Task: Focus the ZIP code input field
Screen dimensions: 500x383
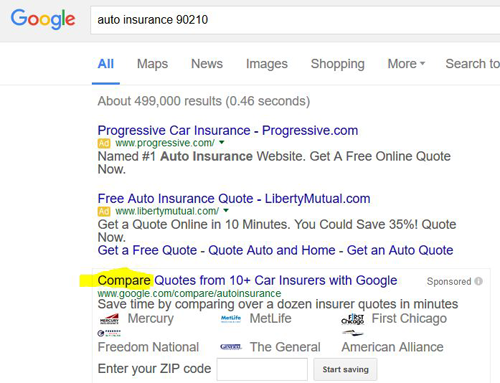Action: [x=262, y=369]
